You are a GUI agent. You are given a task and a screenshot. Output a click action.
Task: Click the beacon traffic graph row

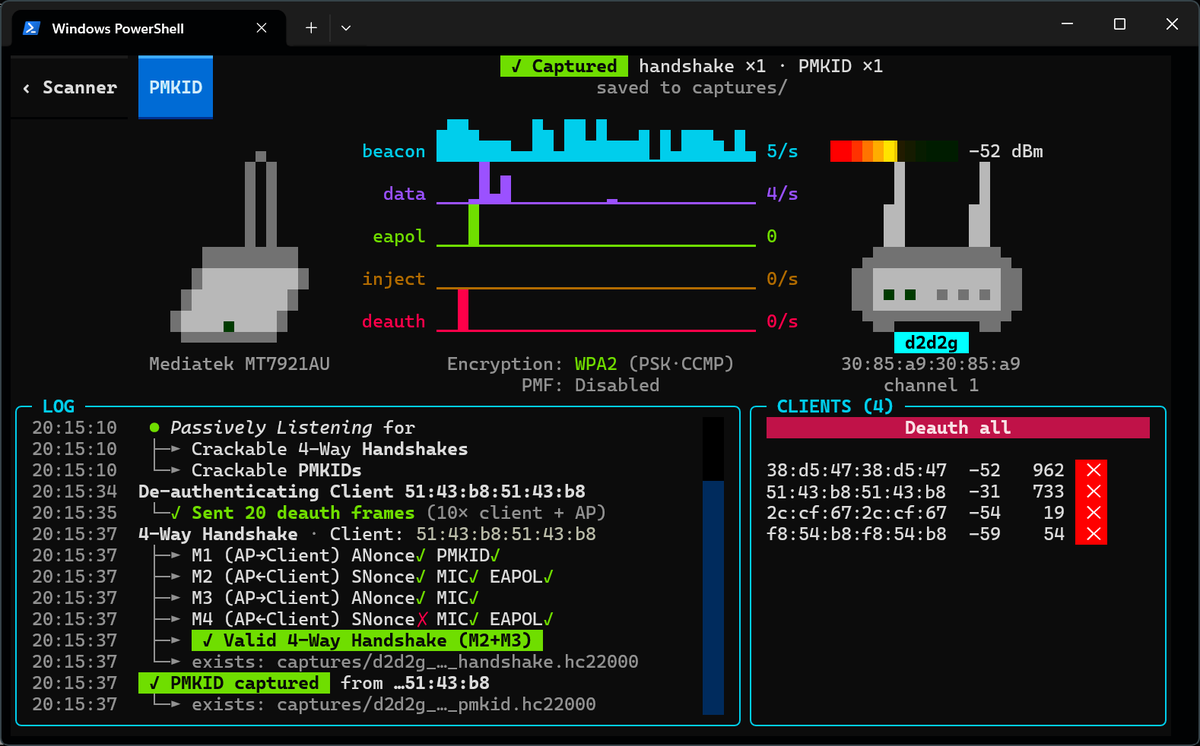(580, 151)
